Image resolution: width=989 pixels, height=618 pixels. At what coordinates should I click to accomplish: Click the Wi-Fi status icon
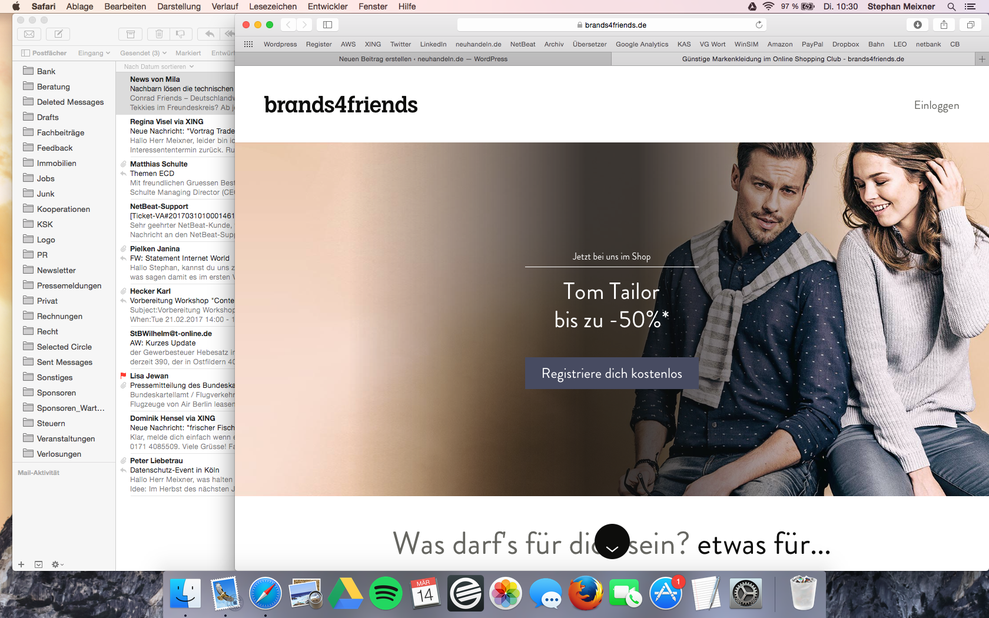768,6
